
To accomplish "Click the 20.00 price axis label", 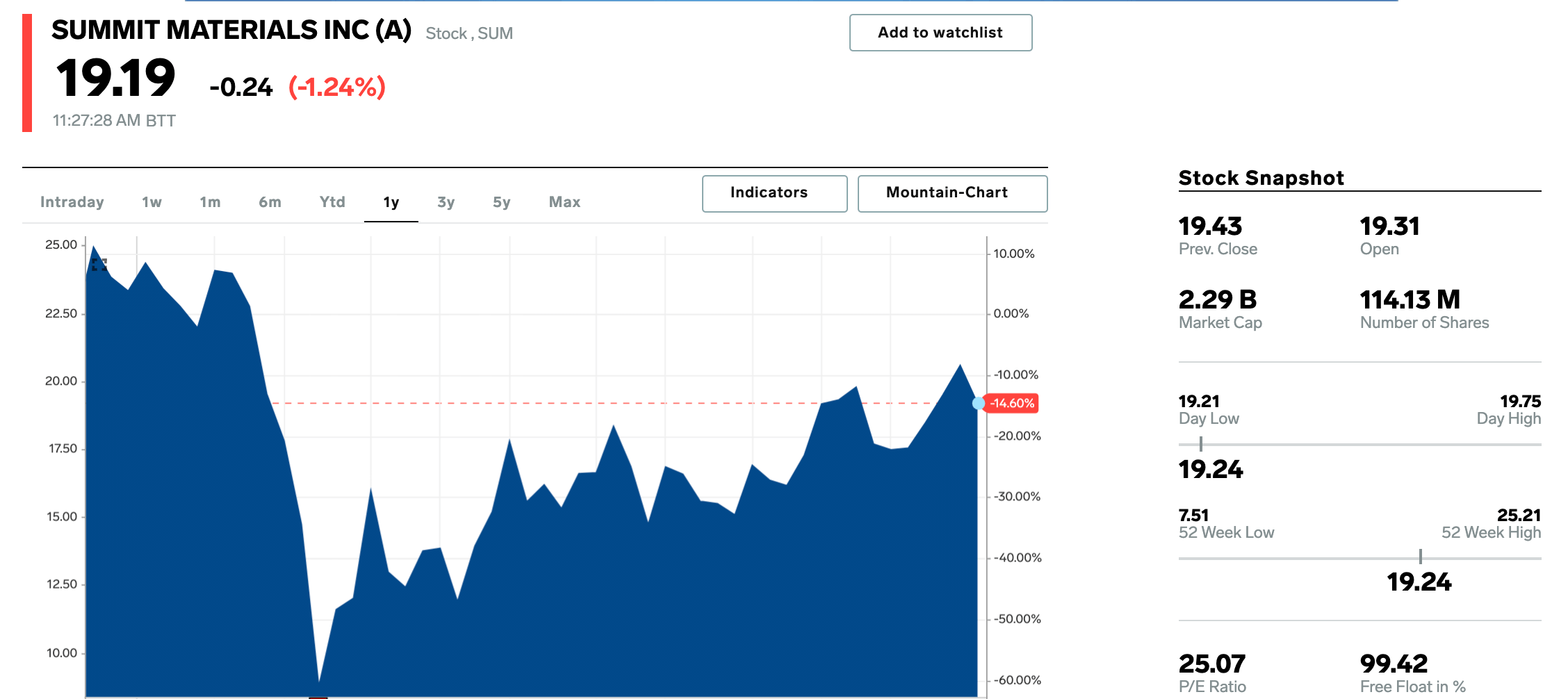I will pyautogui.click(x=61, y=381).
